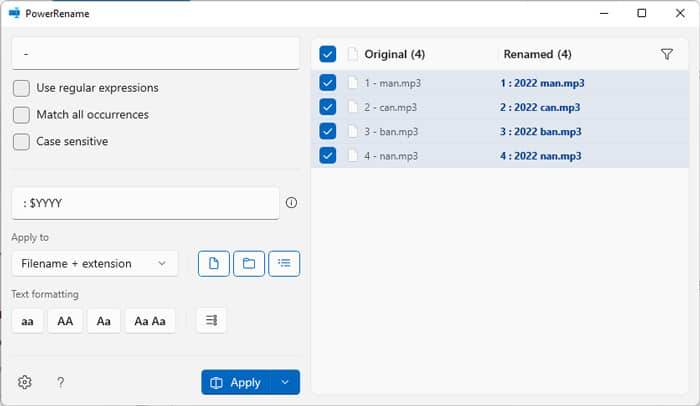Select the 1 - man.mp3 original filename
This screenshot has height=406, width=700.
[392, 83]
